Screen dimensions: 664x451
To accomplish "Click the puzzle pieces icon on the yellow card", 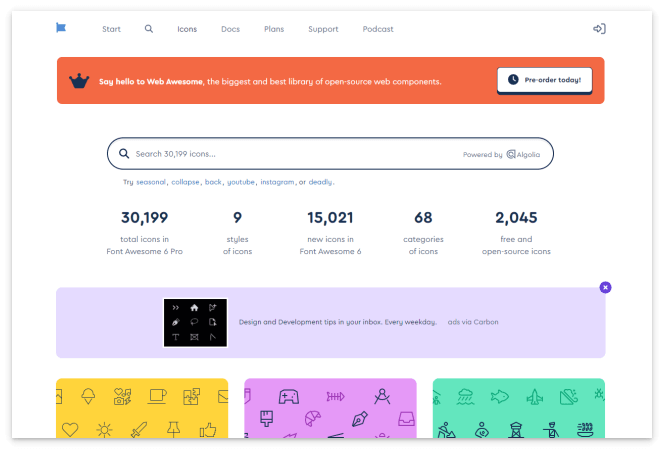I will pyautogui.click(x=191, y=396).
